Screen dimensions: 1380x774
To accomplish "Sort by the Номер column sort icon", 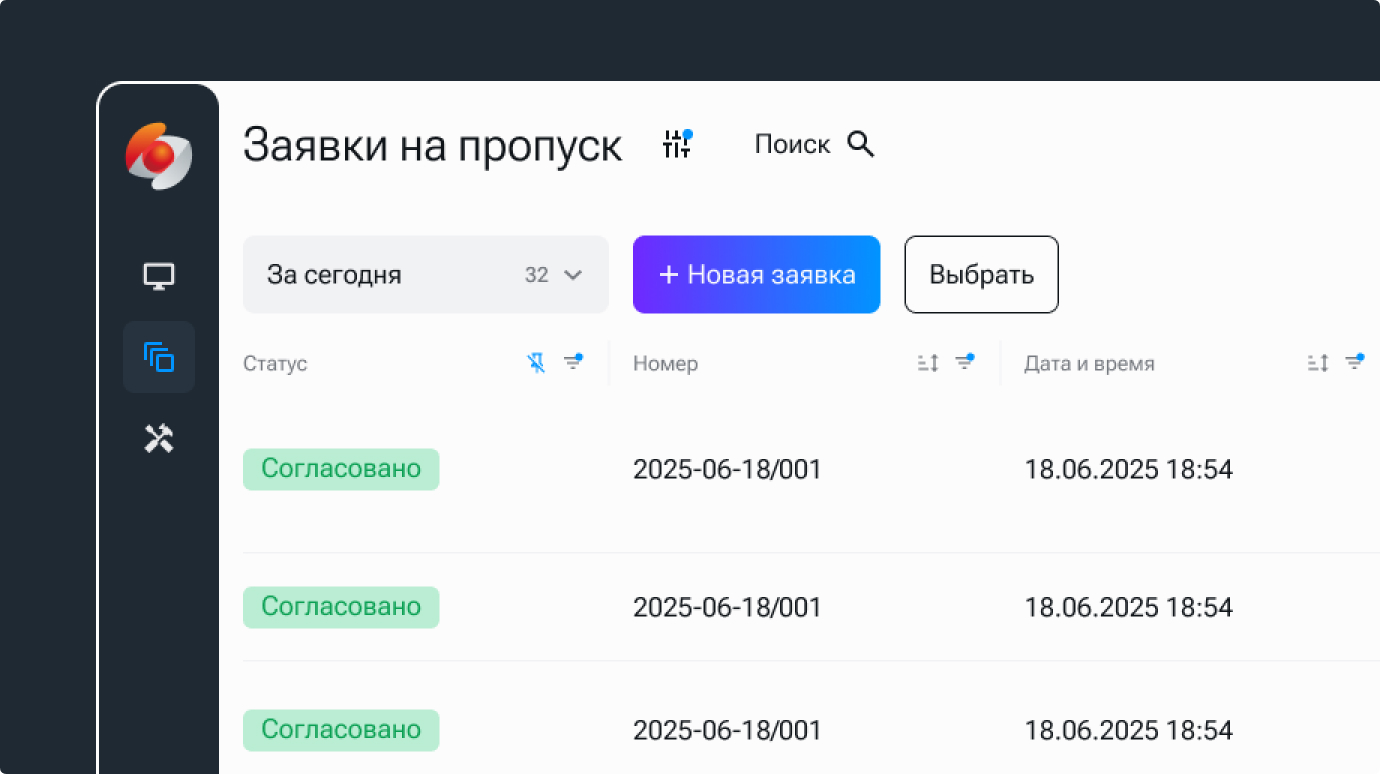I will 928,363.
